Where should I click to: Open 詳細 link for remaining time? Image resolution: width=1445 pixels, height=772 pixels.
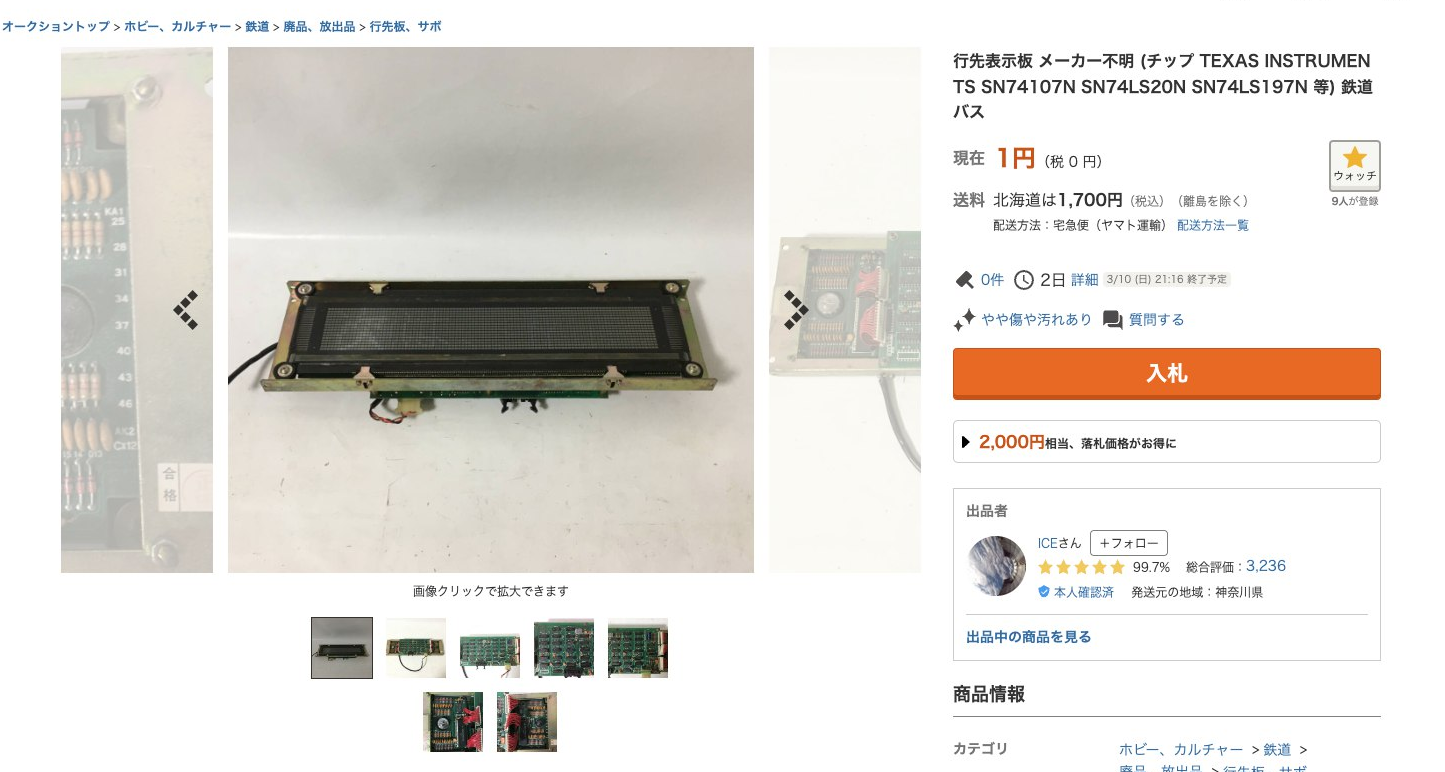pyautogui.click(x=1085, y=280)
